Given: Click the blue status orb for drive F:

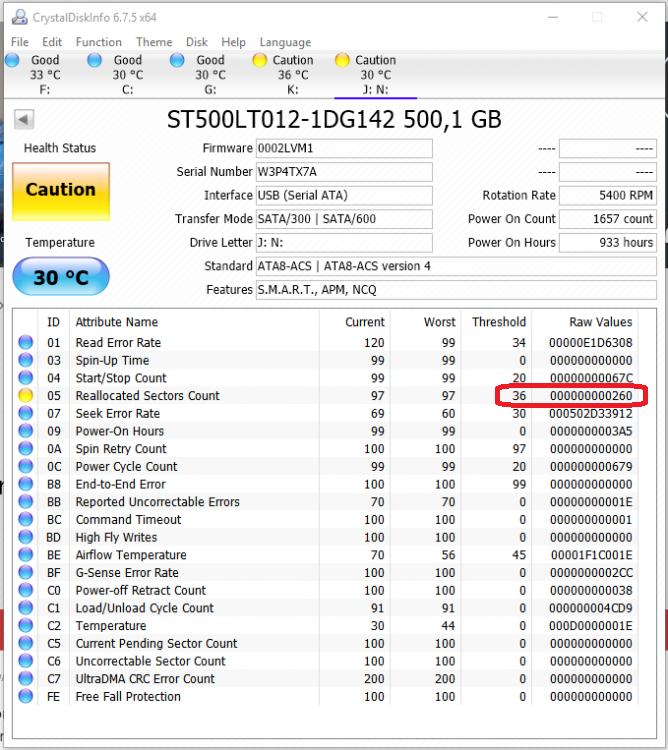Looking at the screenshot, I should coord(12,60).
